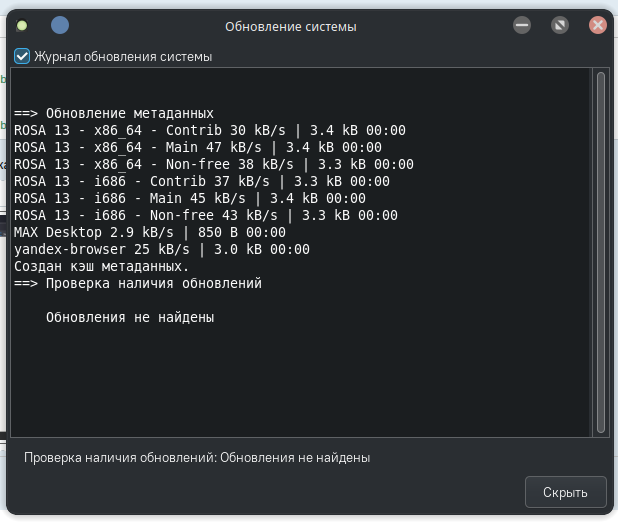Click the "yandex-browser" log line
The height and width of the screenshot is (528, 618).
coord(162,249)
